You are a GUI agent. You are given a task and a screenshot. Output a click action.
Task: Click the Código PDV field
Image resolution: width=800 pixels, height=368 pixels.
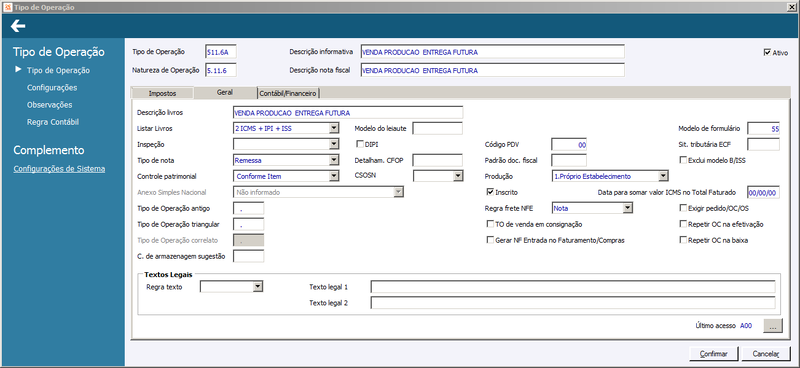pyautogui.click(x=569, y=144)
